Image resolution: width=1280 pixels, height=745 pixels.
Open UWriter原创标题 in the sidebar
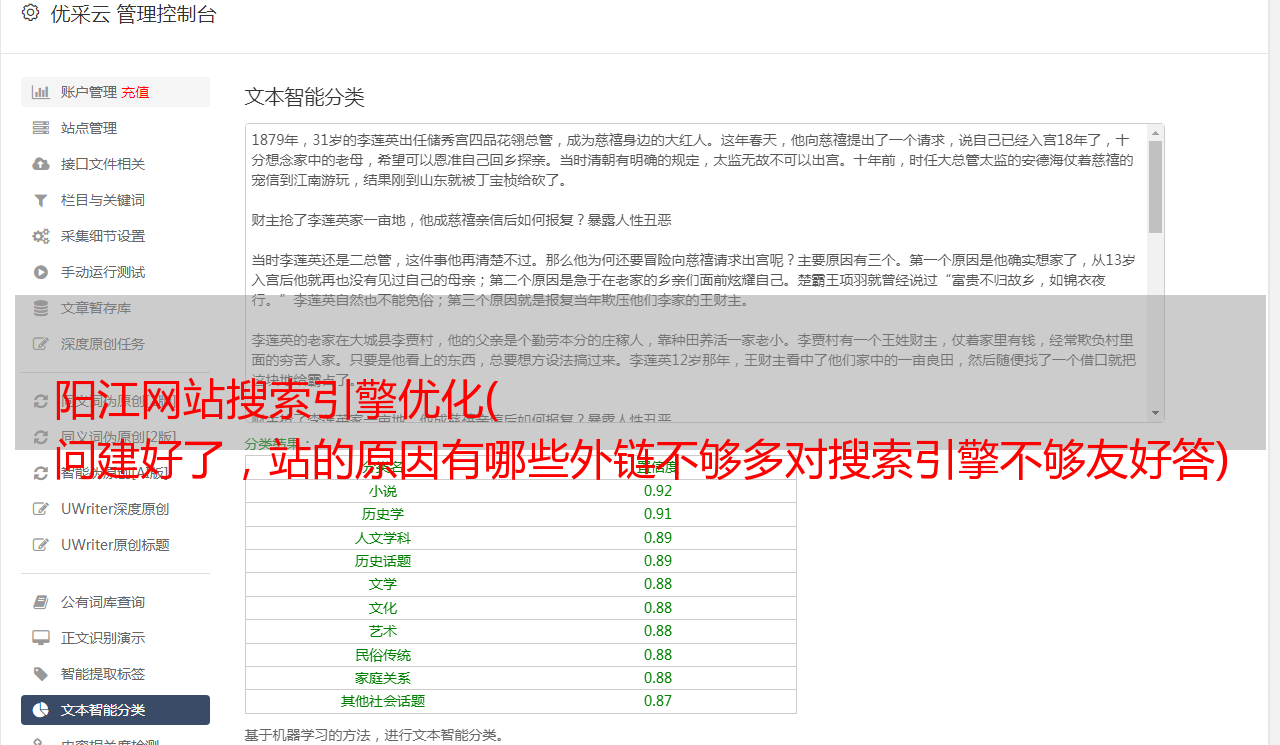[115, 545]
